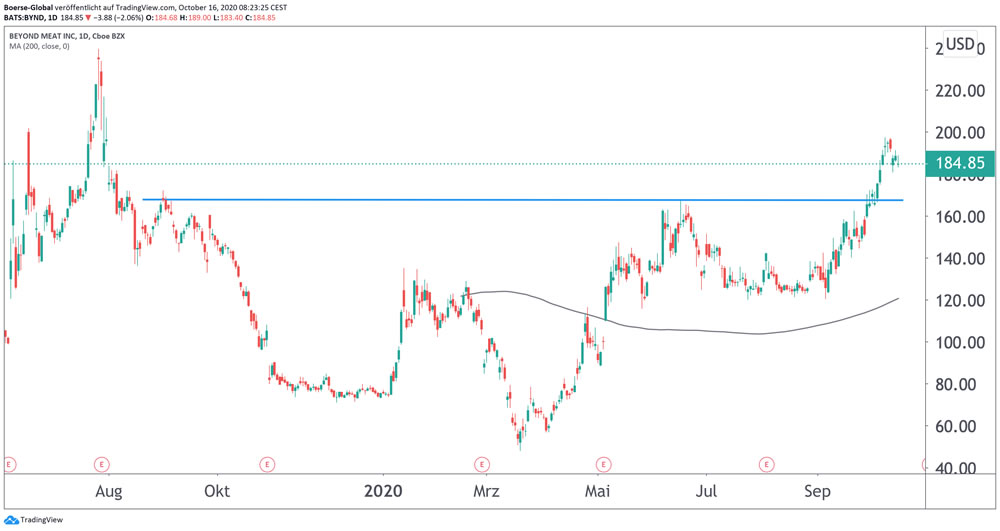Select the blue horizontal resistance line

(522, 200)
